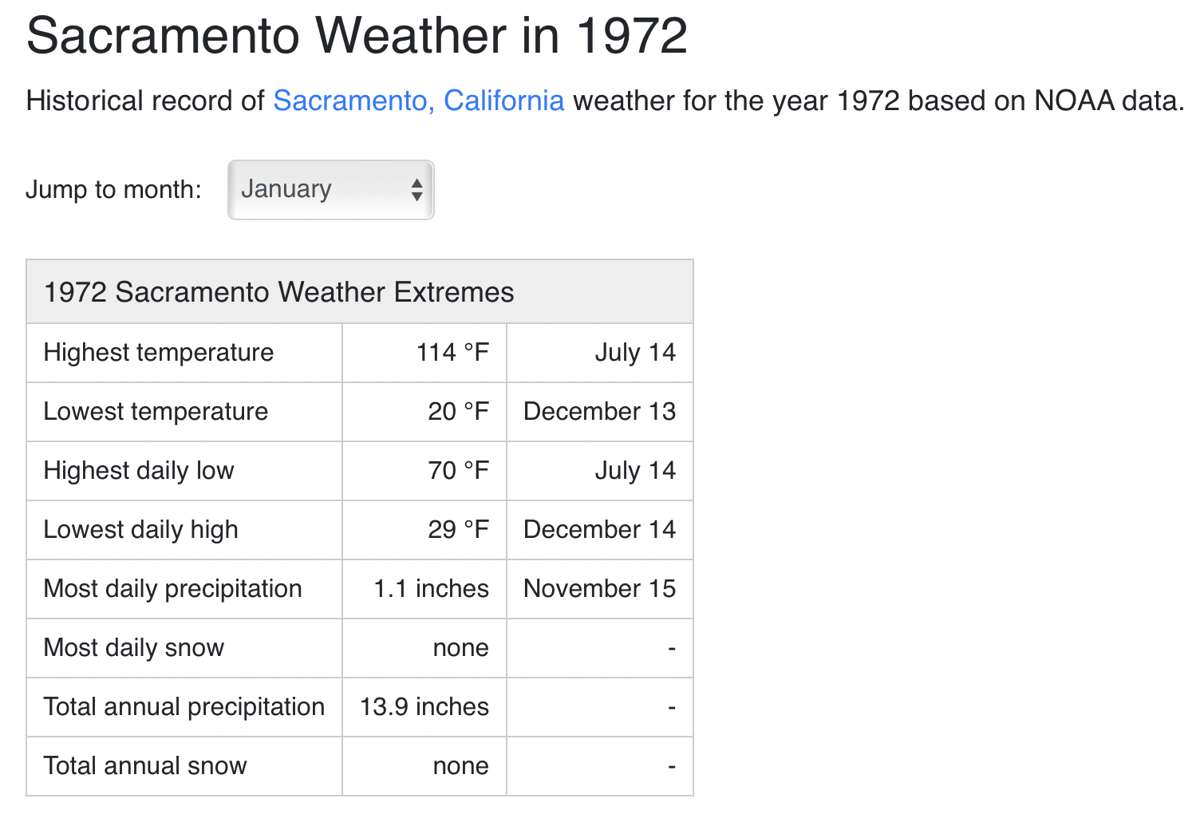Click the Most daily snow label
The width and height of the screenshot is (1200, 830).
click(x=133, y=647)
